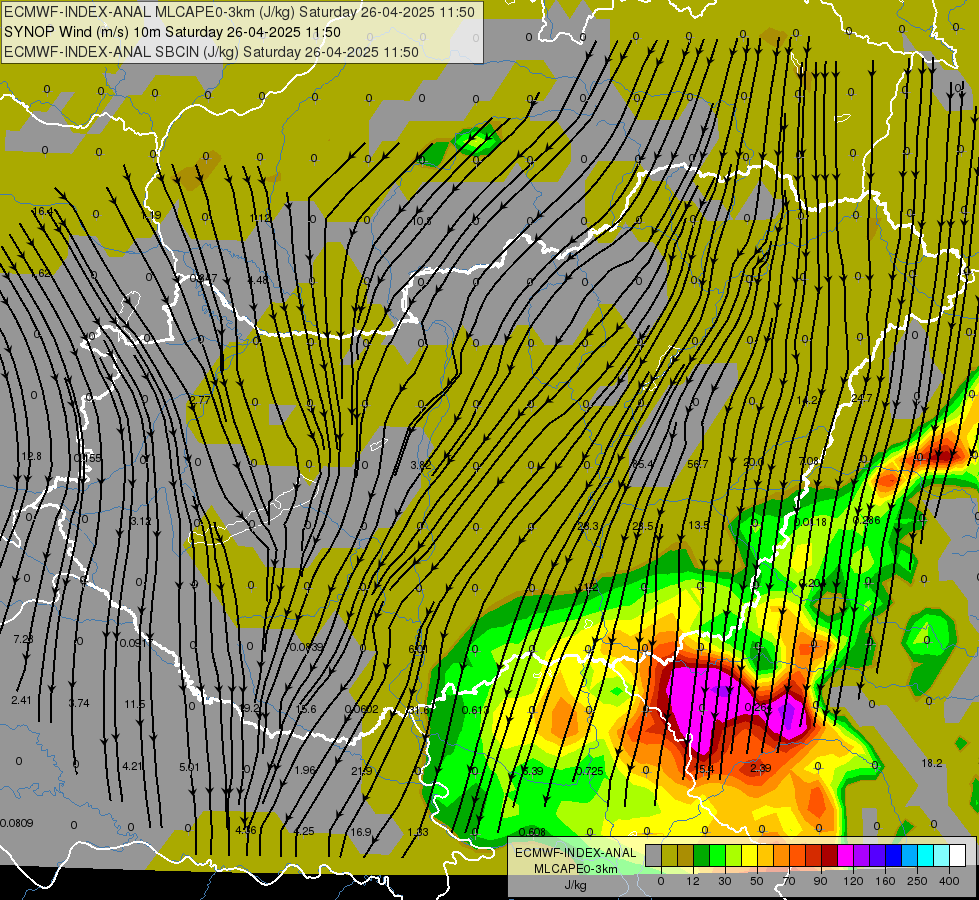Click the 31.6 value on the map
The image size is (979, 900).
[418, 710]
